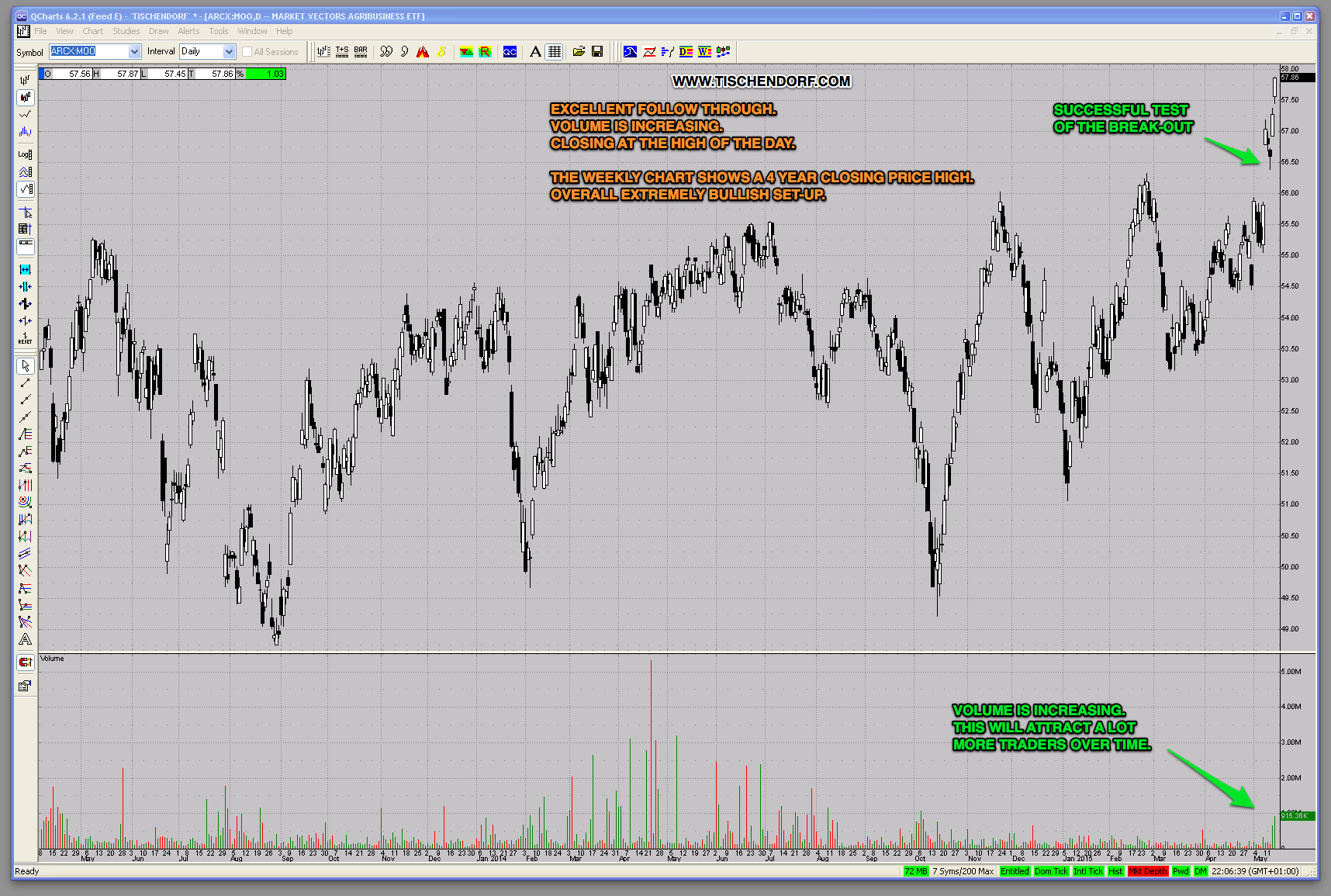Viewport: 1331px width, 896px height.
Task: Click the RESET zoom icon
Action: pyautogui.click(x=25, y=338)
